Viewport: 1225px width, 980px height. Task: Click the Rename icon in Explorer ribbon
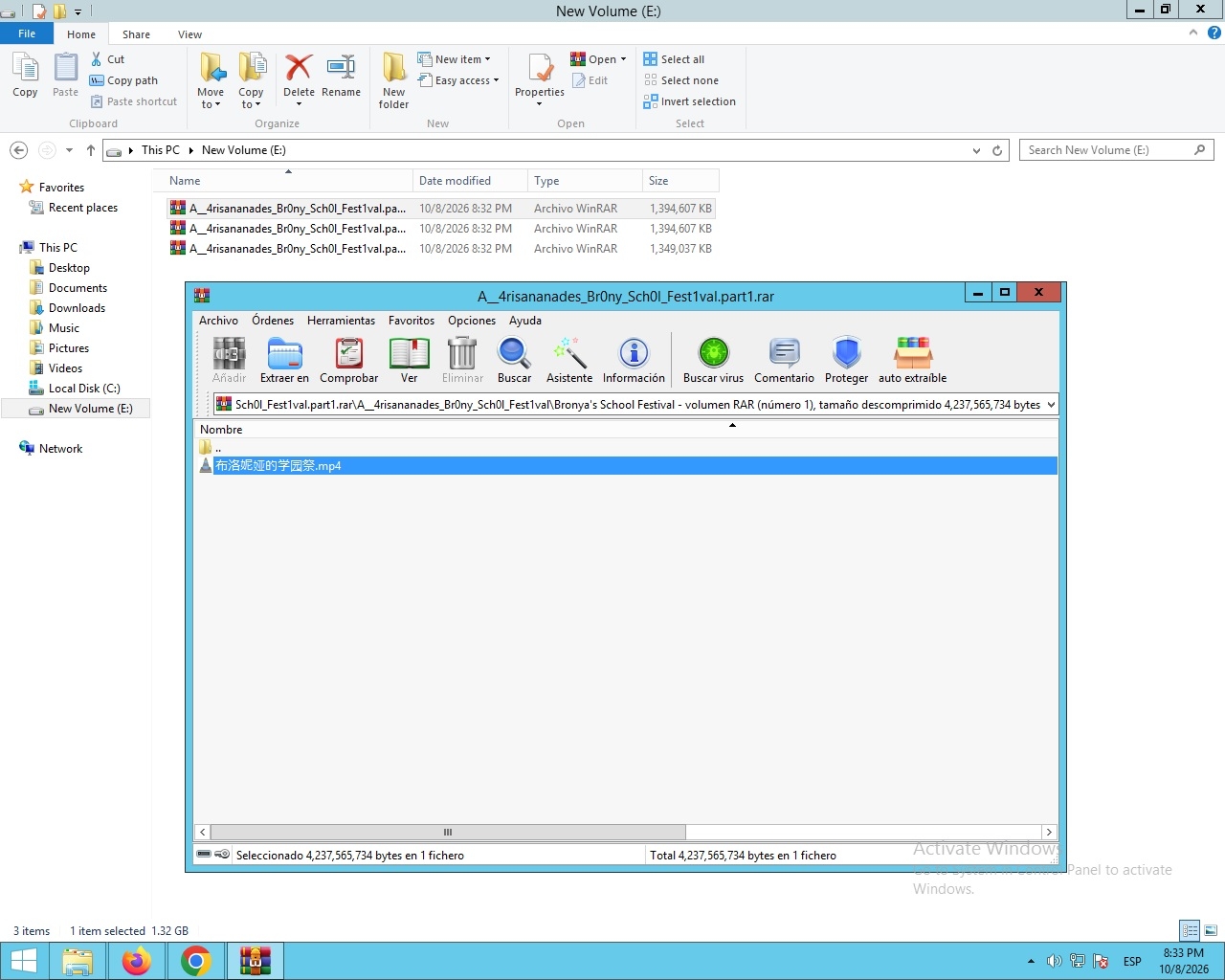[341, 76]
